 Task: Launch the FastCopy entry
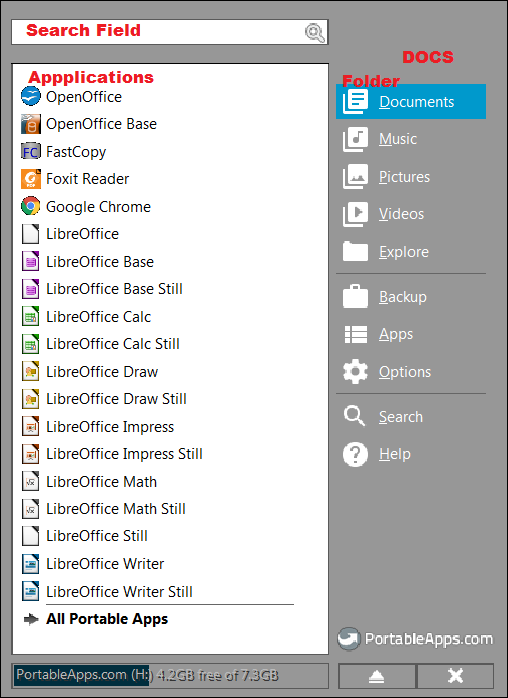(x=76, y=152)
